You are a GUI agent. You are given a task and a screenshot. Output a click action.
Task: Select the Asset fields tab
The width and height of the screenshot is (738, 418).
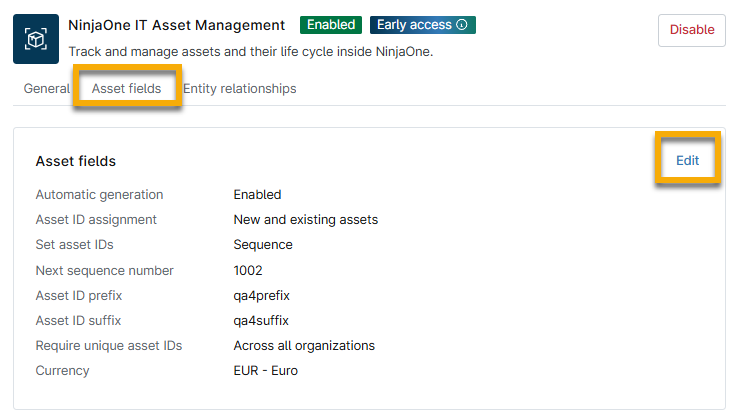click(x=126, y=88)
